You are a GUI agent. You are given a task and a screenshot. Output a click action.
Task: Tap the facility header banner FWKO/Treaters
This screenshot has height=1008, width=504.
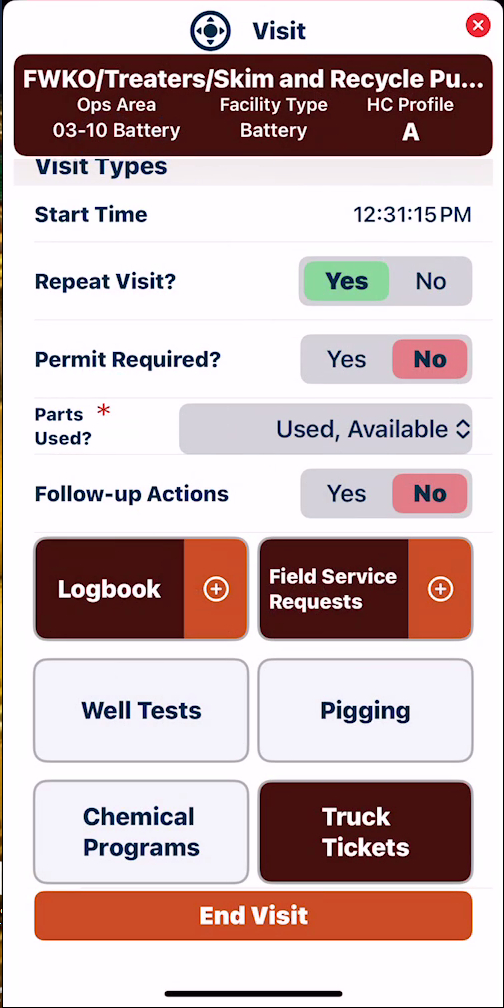tap(253, 105)
